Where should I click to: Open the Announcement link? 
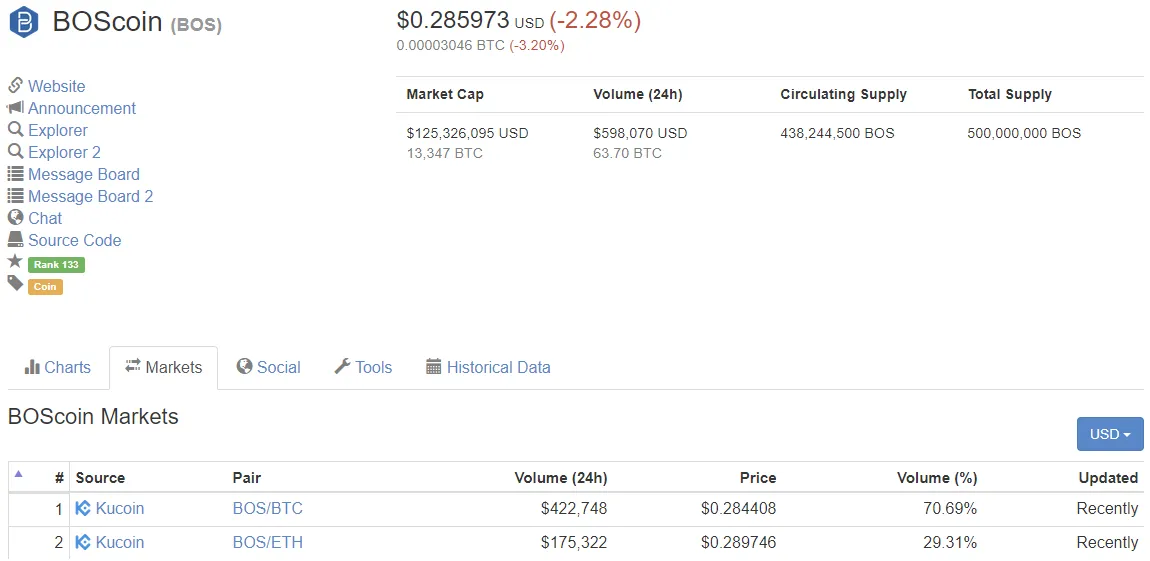click(x=82, y=108)
